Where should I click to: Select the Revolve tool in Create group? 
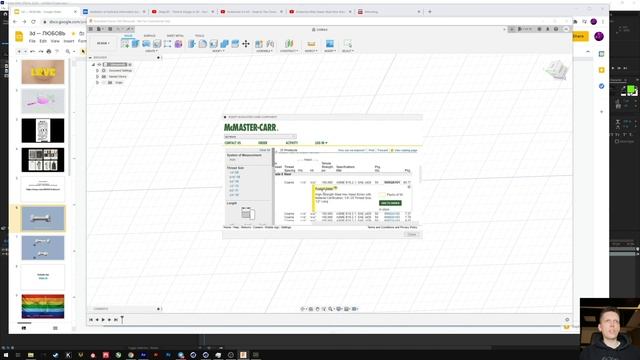tap(146, 44)
